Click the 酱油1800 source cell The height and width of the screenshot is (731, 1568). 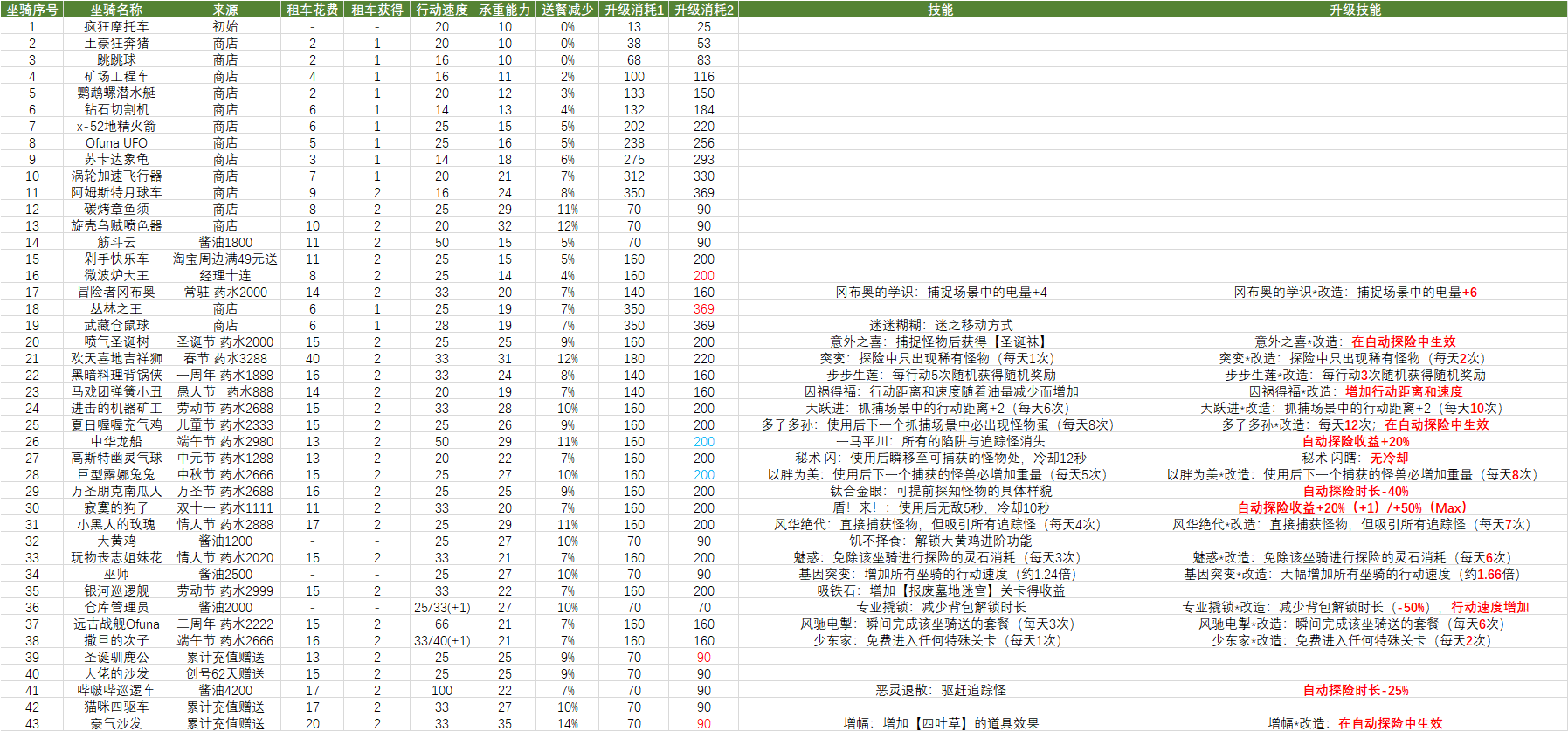(x=225, y=242)
